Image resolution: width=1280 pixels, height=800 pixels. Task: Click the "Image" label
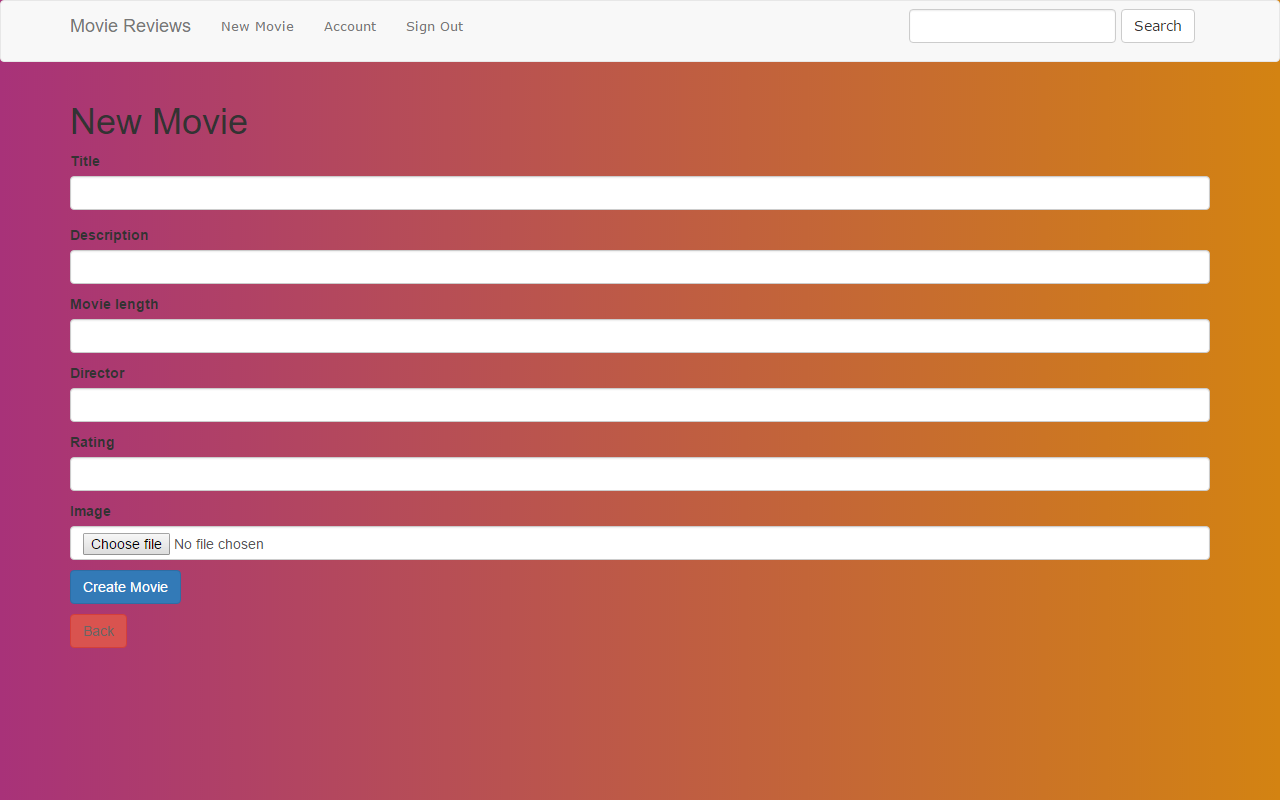click(x=90, y=511)
